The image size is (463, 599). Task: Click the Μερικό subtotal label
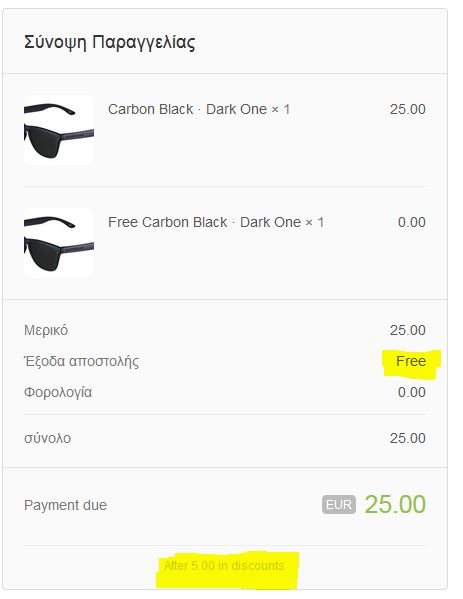click(x=46, y=330)
